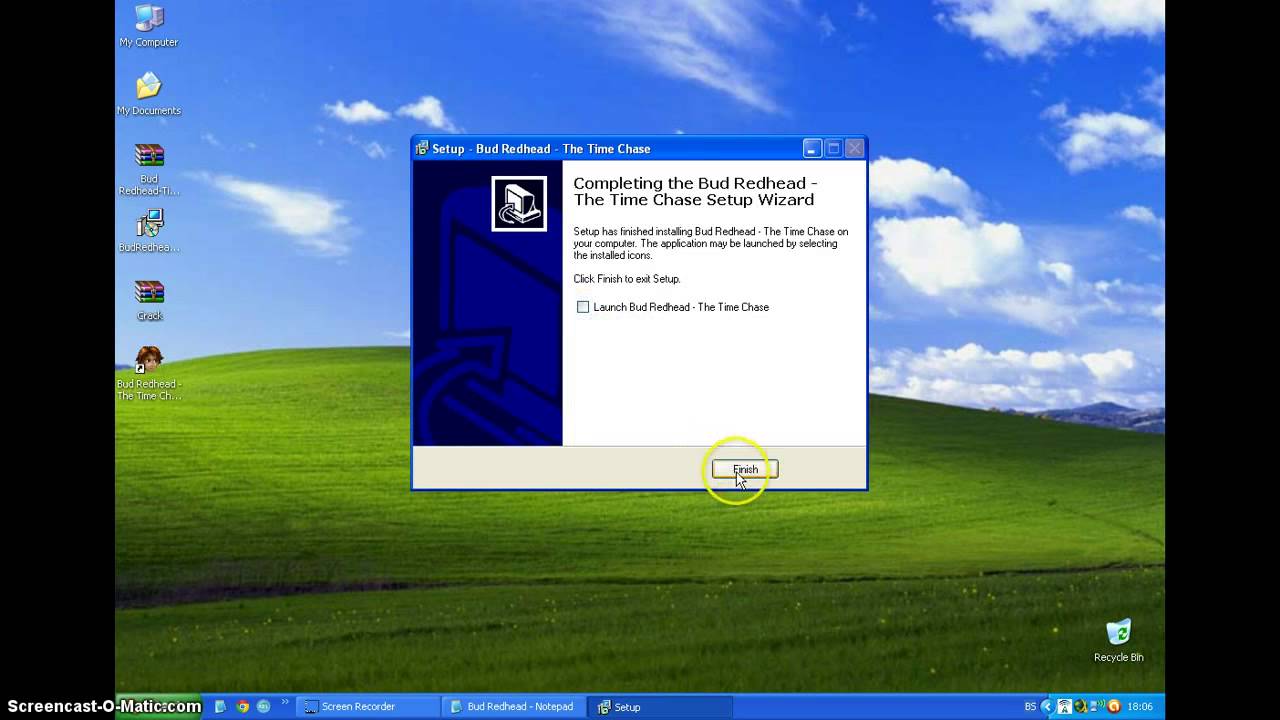Click the Finish button in Setup wizard
This screenshot has width=1280, height=720.
[x=745, y=469]
